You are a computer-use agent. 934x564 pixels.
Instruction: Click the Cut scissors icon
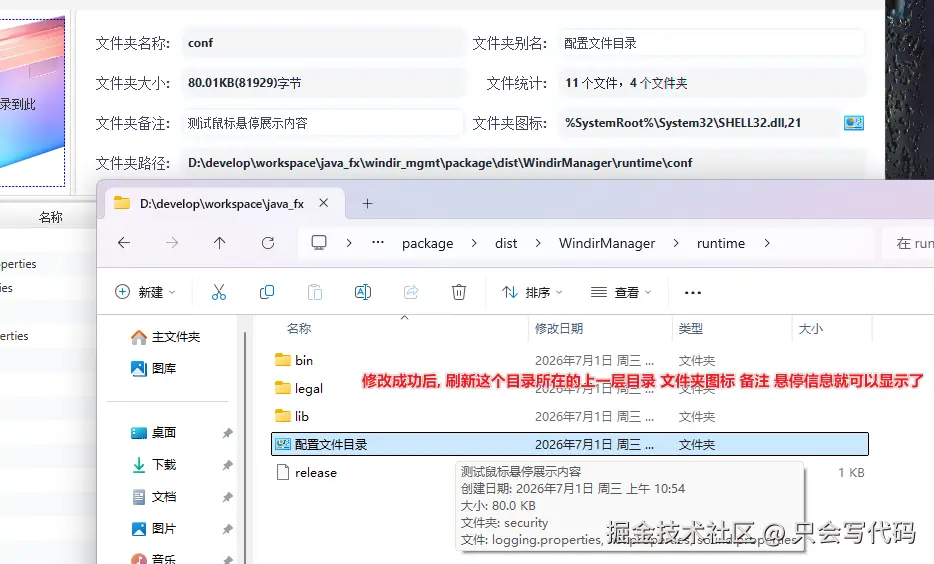coord(219,292)
